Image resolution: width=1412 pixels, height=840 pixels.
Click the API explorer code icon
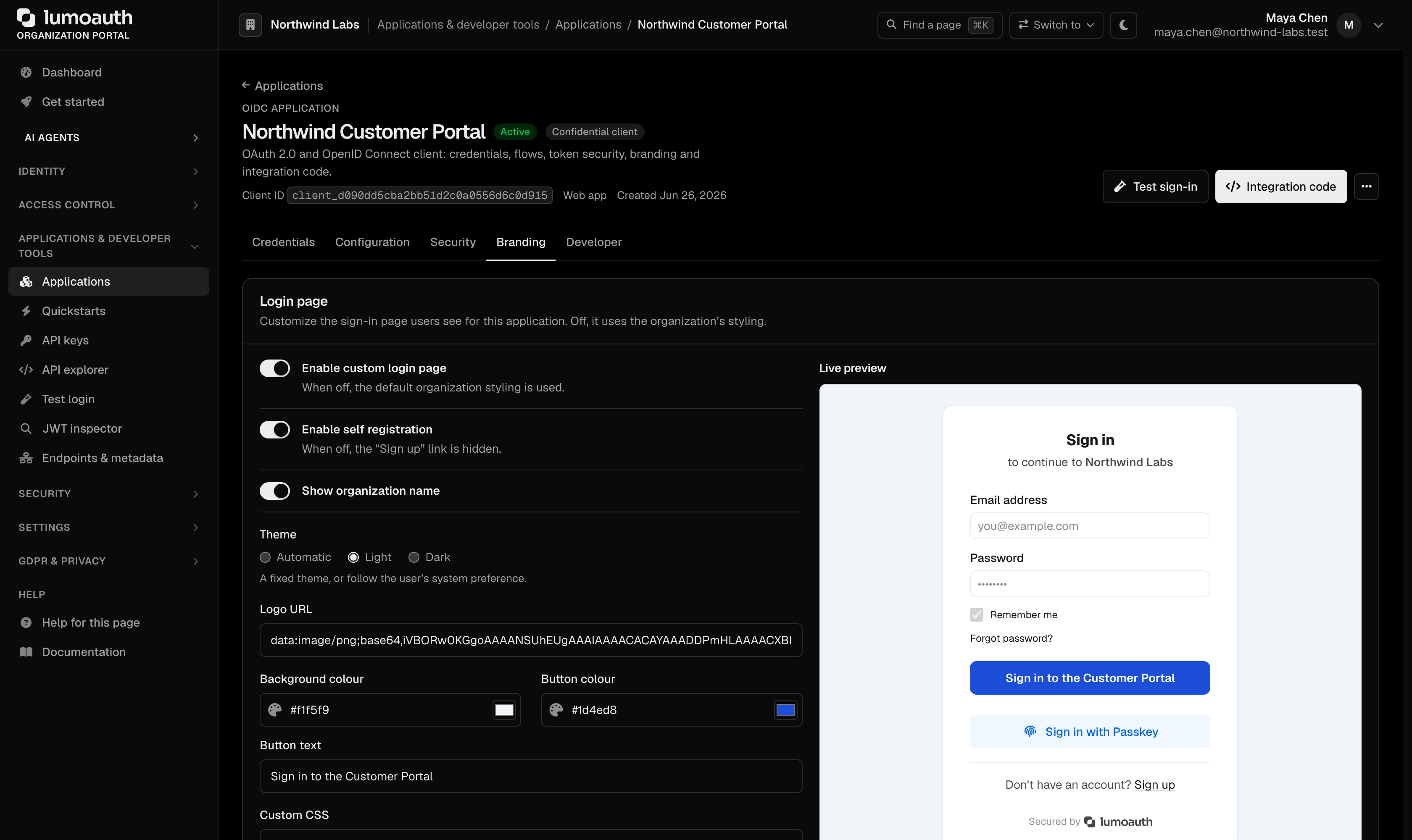click(x=26, y=370)
